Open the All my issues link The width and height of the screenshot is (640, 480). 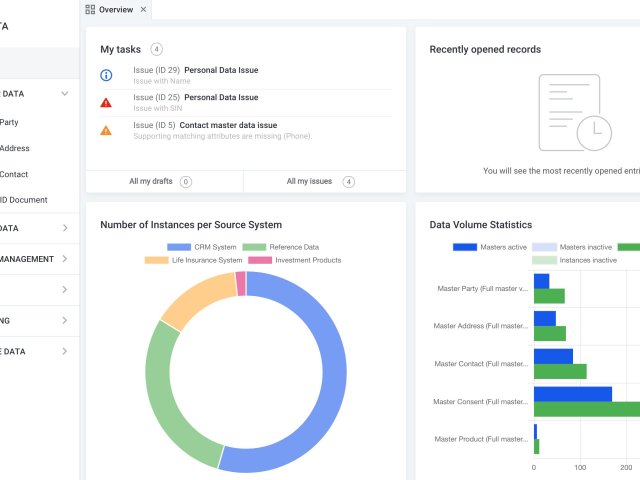[308, 182]
